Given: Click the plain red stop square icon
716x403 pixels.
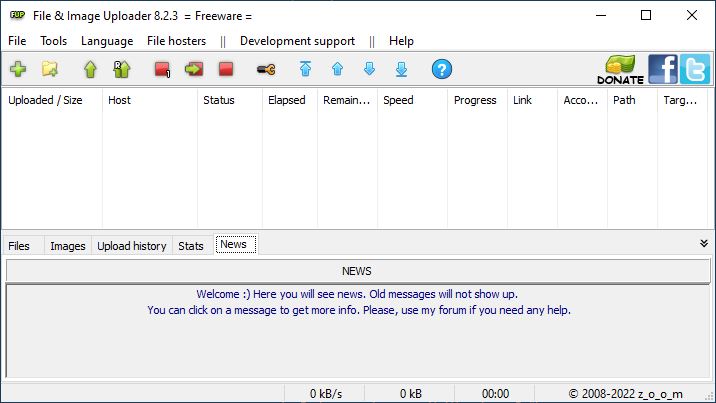Looking at the screenshot, I should tap(226, 69).
